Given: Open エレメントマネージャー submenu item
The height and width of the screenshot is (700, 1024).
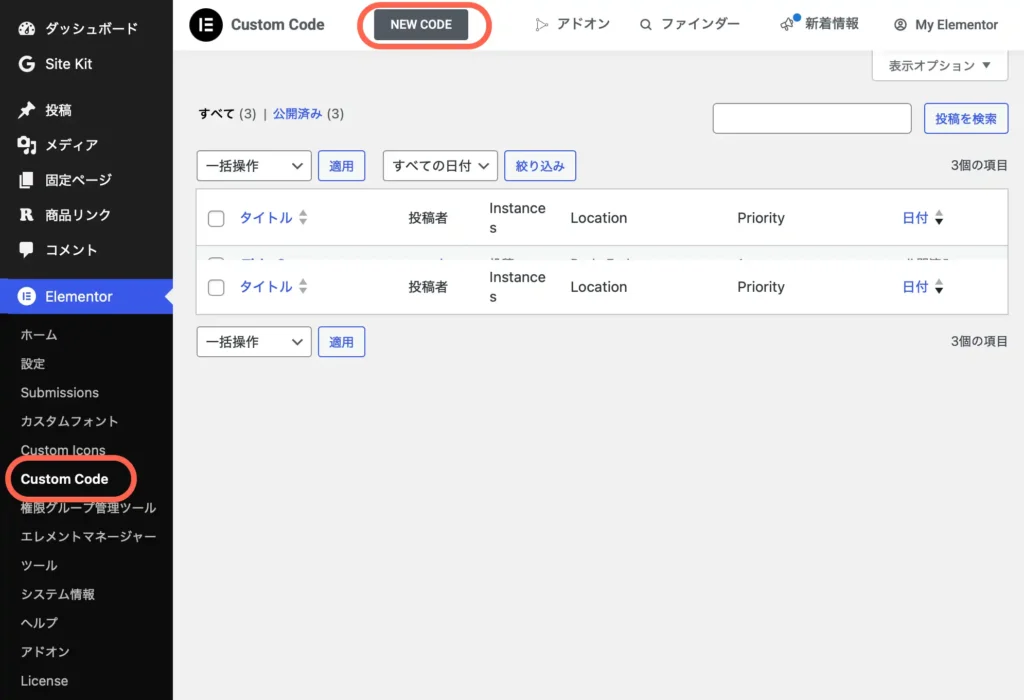Looking at the screenshot, I should [88, 536].
